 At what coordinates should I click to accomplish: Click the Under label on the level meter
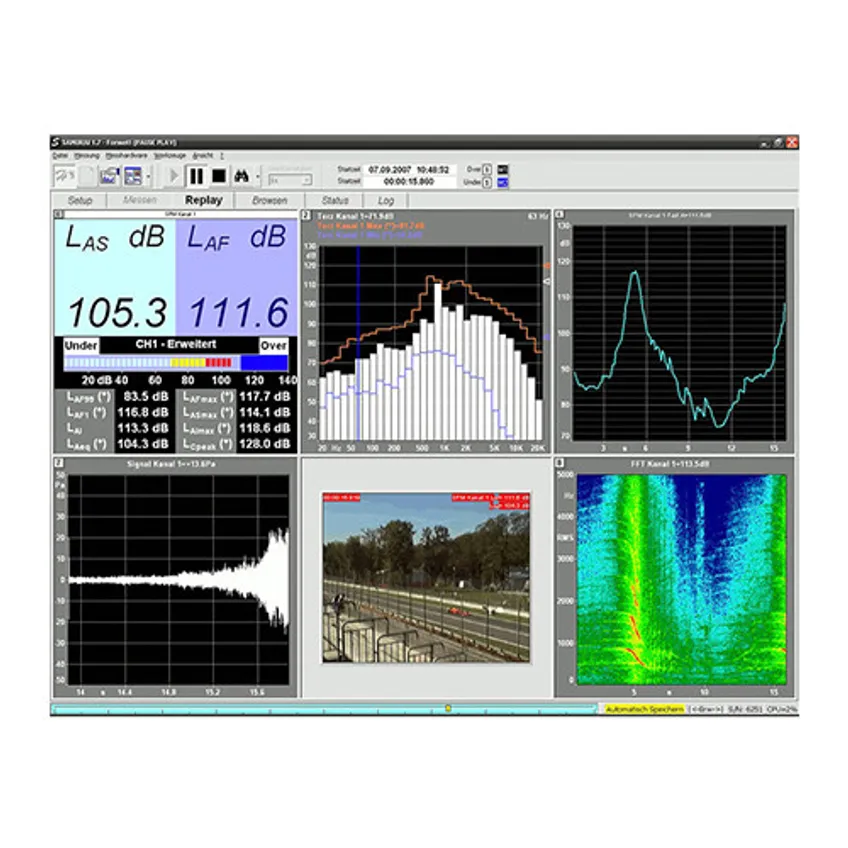pos(81,345)
